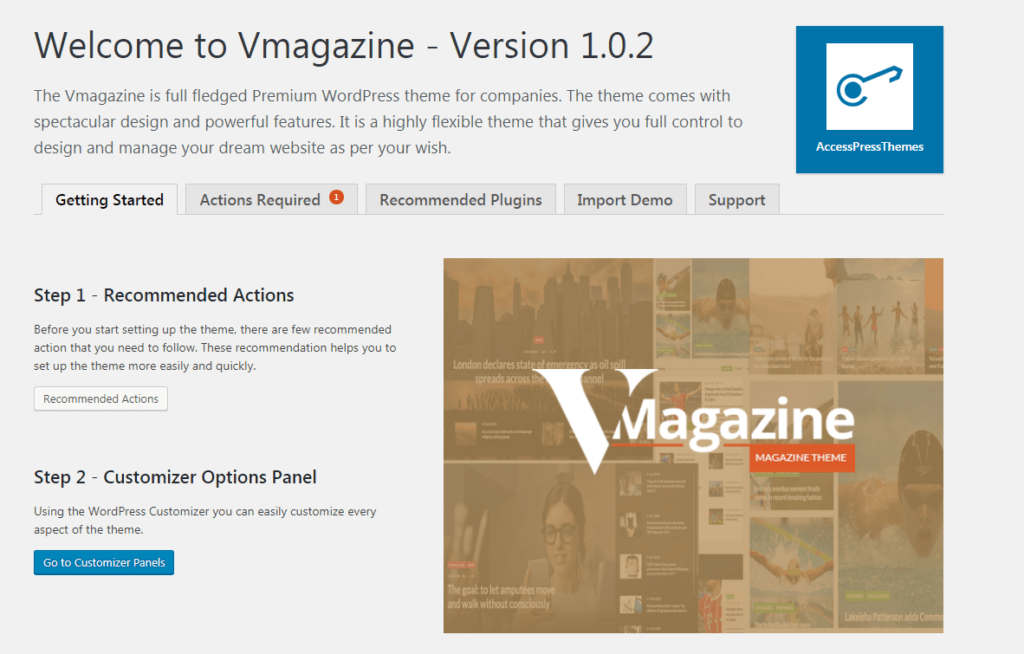Screen dimensions: 1024x654
Task: Click the Lakeisha Patterson caption in banner
Action: tap(893, 617)
